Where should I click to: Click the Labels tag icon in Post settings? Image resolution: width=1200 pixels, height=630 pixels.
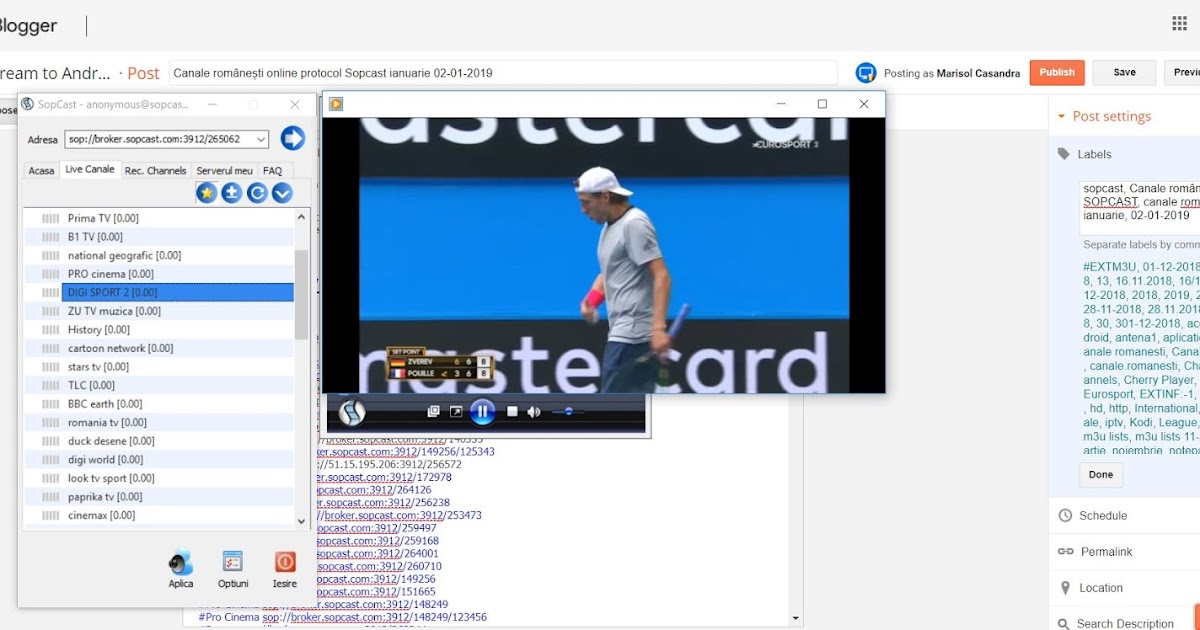coord(1063,154)
